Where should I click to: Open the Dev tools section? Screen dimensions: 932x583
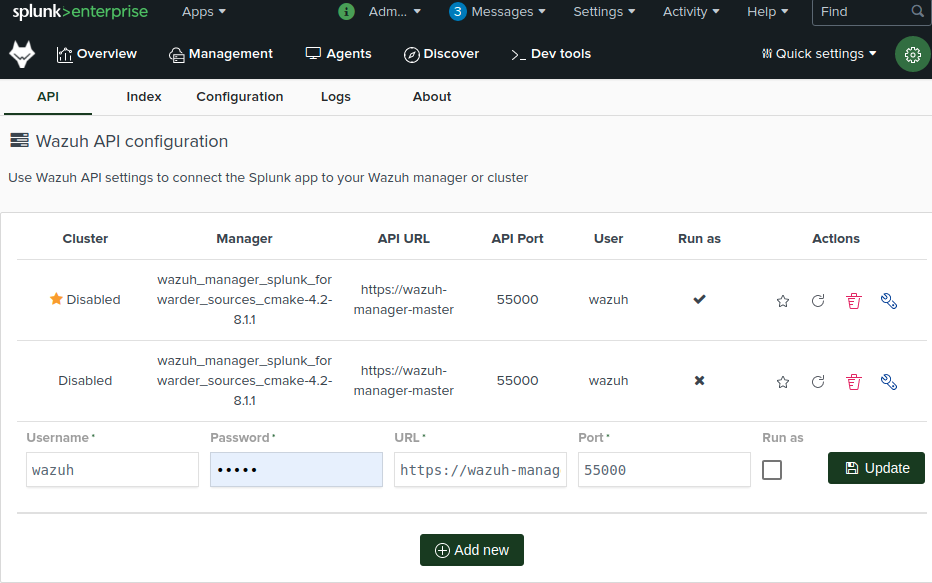(x=551, y=54)
